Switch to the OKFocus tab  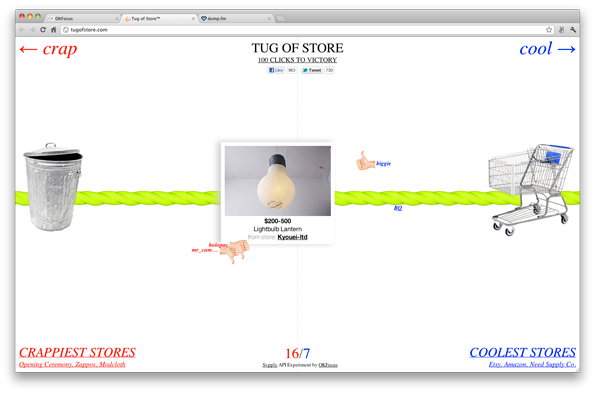[82, 18]
